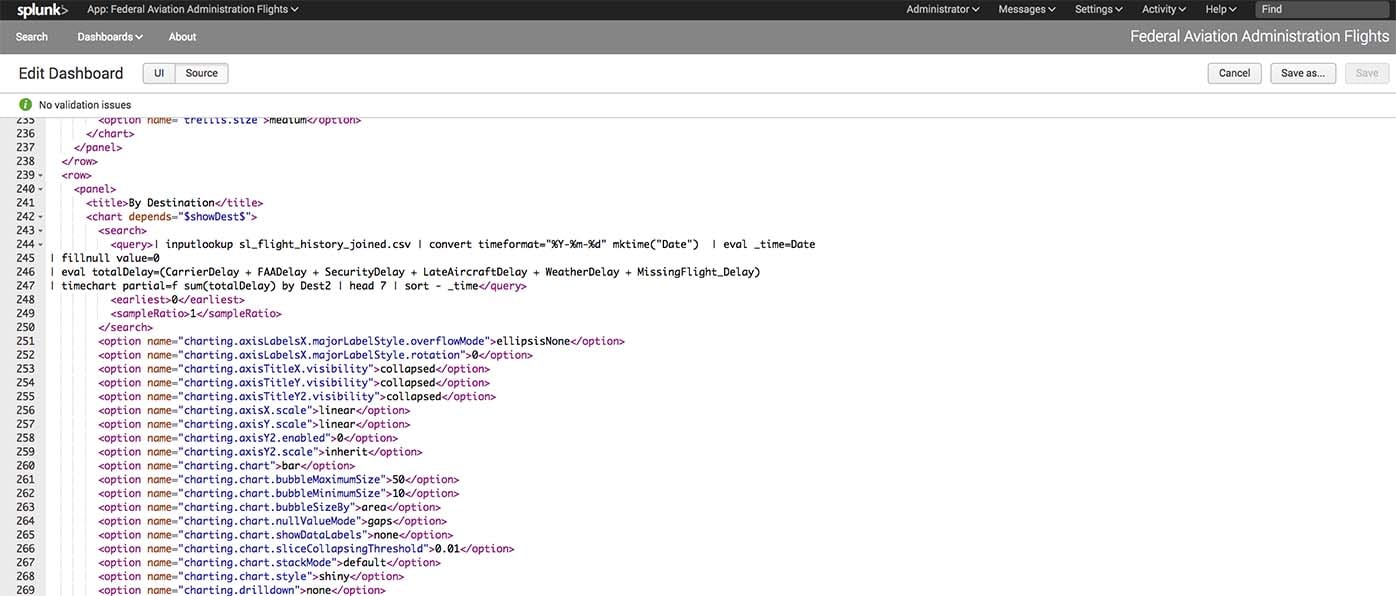Click the Save as... button

click(1303, 73)
